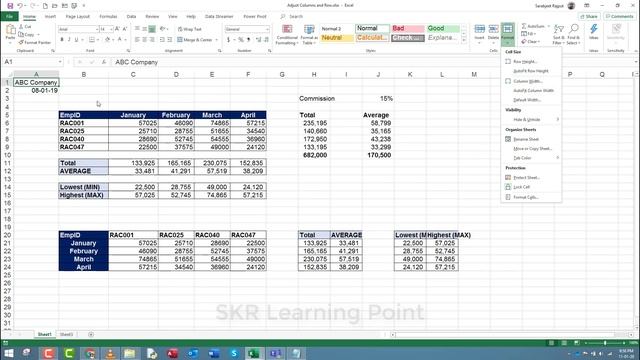
Task: Expand Tab Color submenu
Action: tap(531, 158)
